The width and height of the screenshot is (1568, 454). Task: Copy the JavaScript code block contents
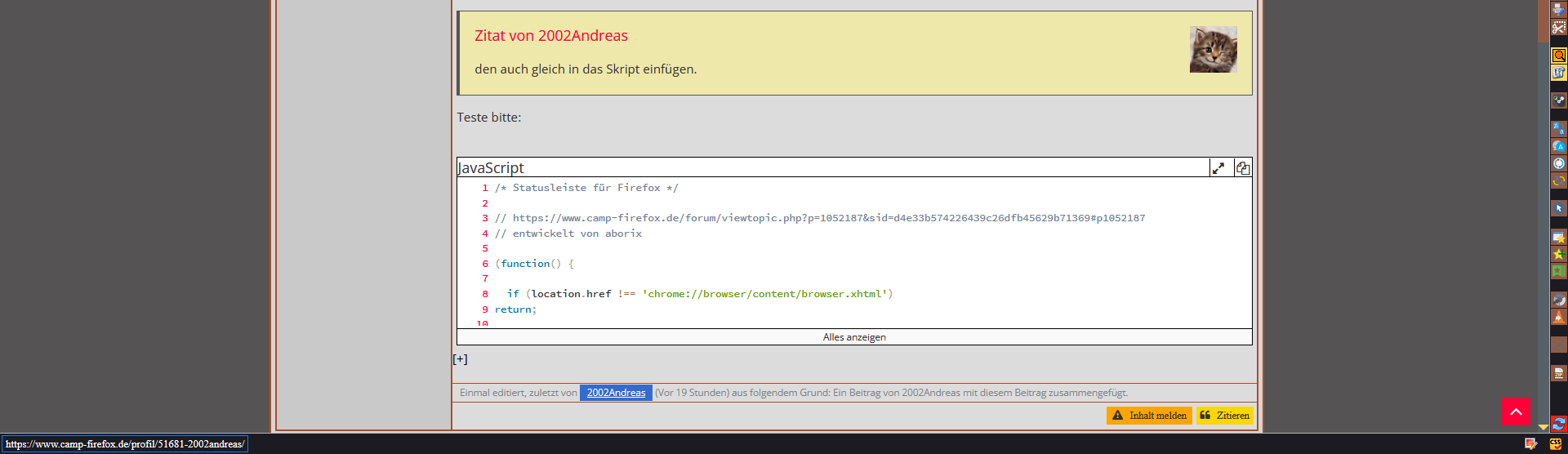[1242, 168]
